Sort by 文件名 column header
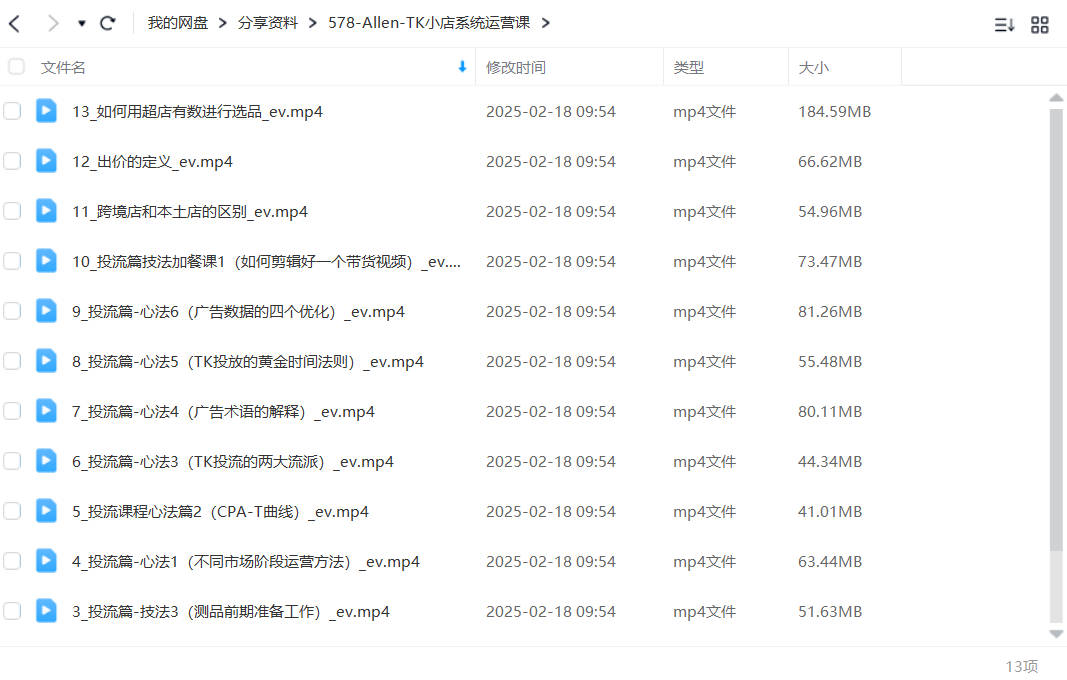This screenshot has width=1067, height=680. (x=63, y=67)
